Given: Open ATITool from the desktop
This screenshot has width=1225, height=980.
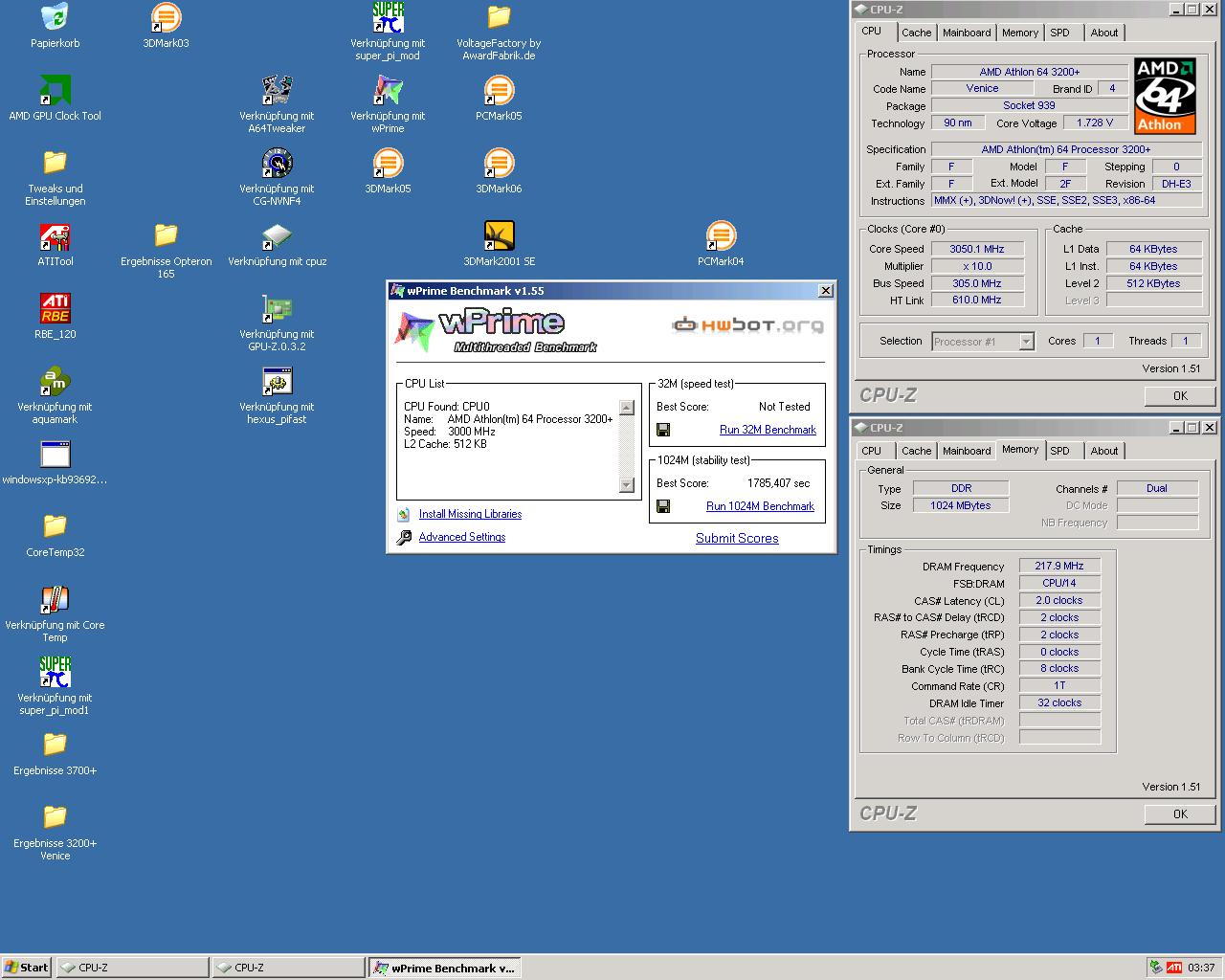Looking at the screenshot, I should tap(55, 235).
